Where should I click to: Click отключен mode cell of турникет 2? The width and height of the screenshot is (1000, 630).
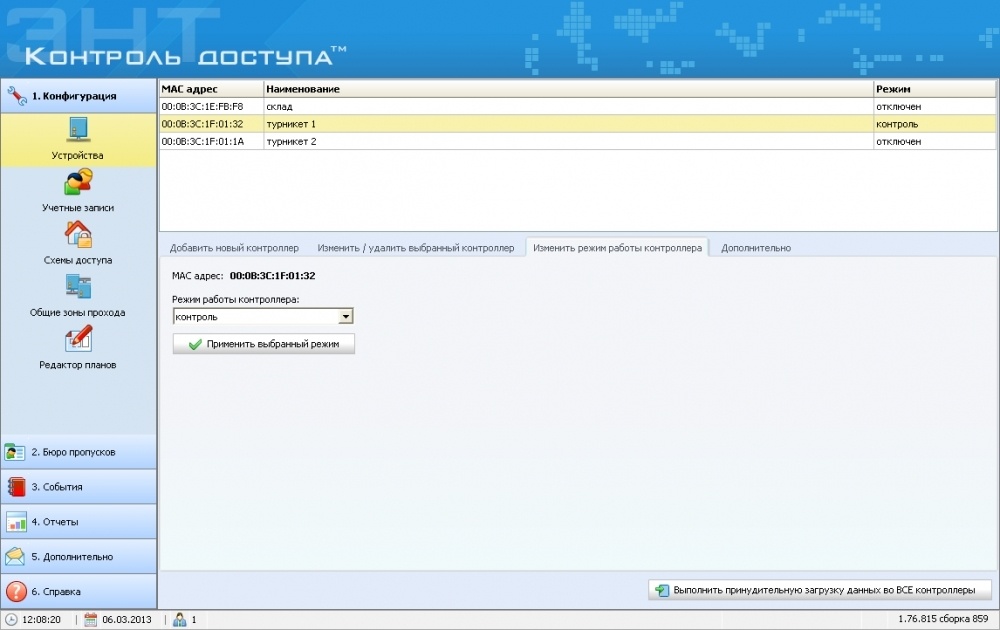pyautogui.click(x=934, y=142)
